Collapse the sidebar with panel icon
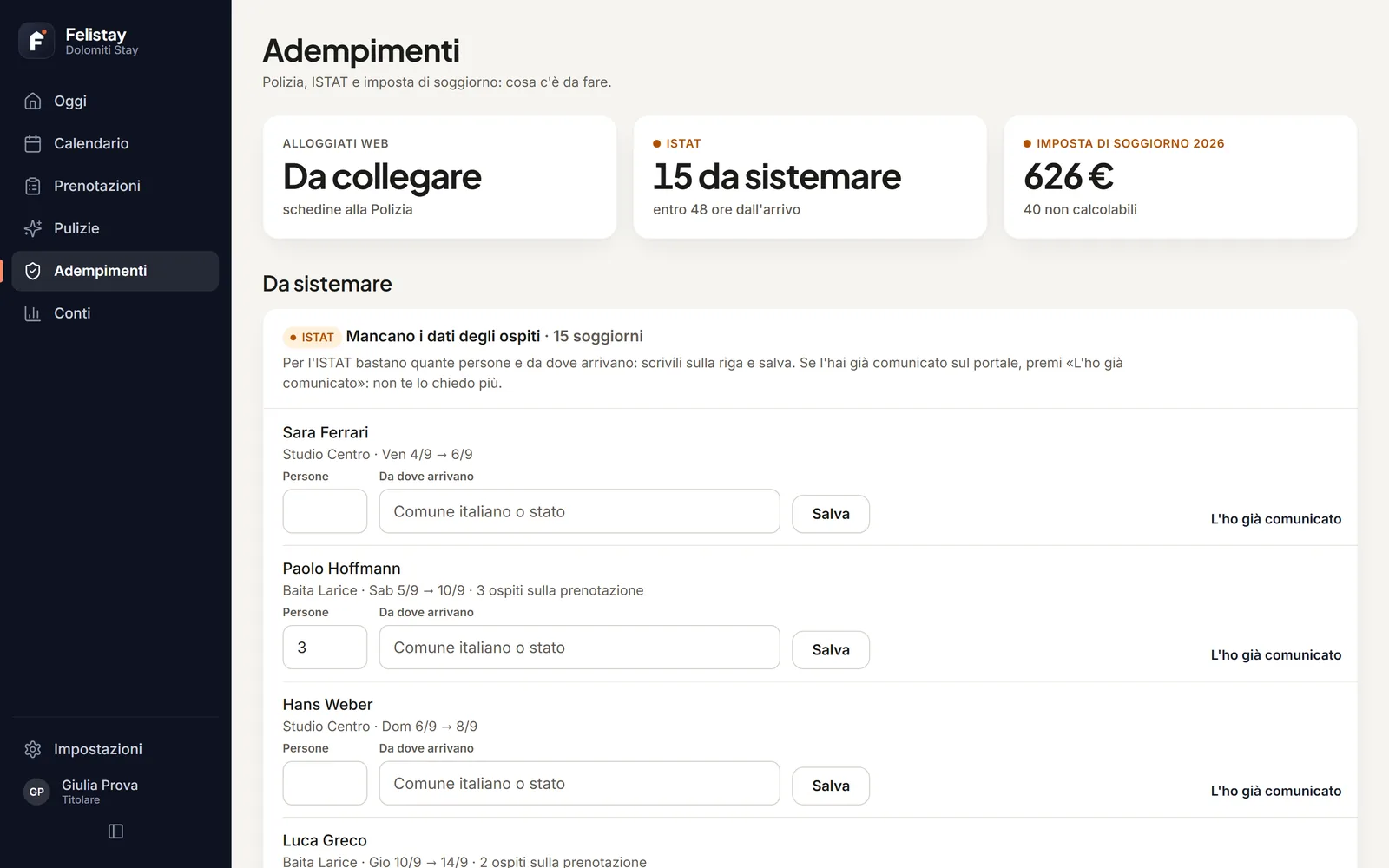Viewport: 1389px width, 868px height. (x=115, y=832)
